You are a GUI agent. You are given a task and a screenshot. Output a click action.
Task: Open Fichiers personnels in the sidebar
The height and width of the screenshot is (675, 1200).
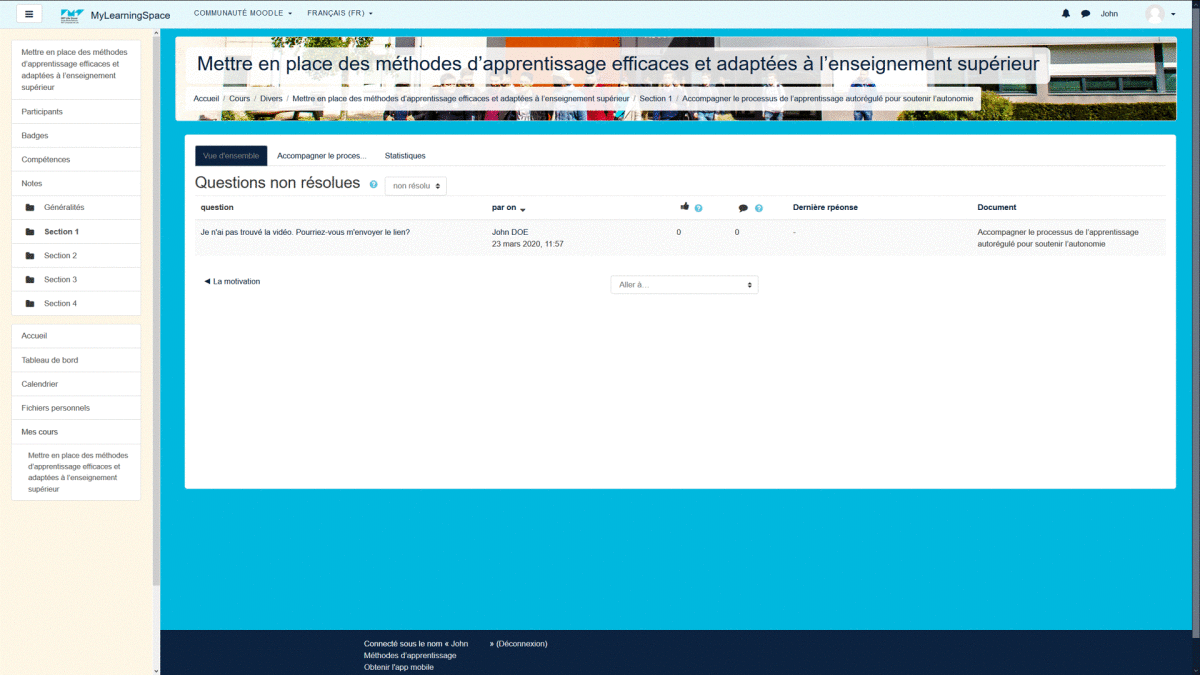tap(76, 408)
